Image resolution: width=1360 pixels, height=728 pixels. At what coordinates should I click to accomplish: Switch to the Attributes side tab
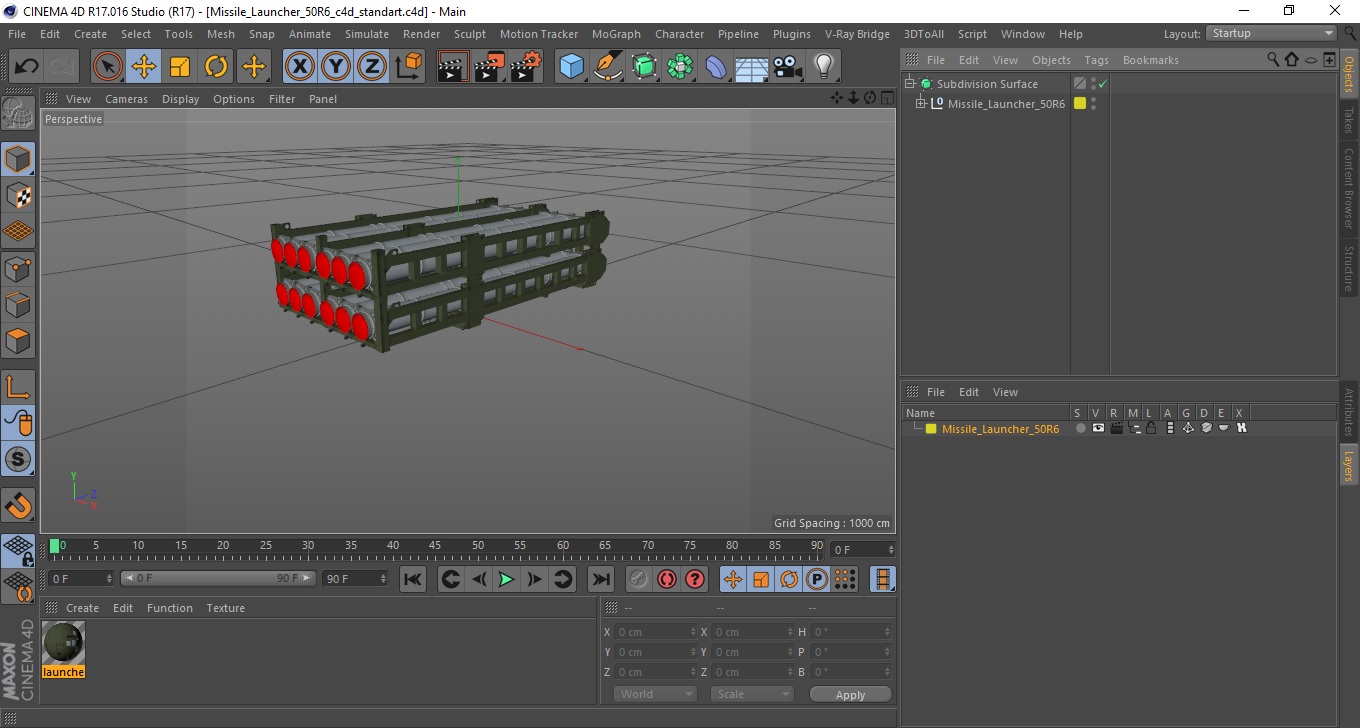(x=1348, y=412)
